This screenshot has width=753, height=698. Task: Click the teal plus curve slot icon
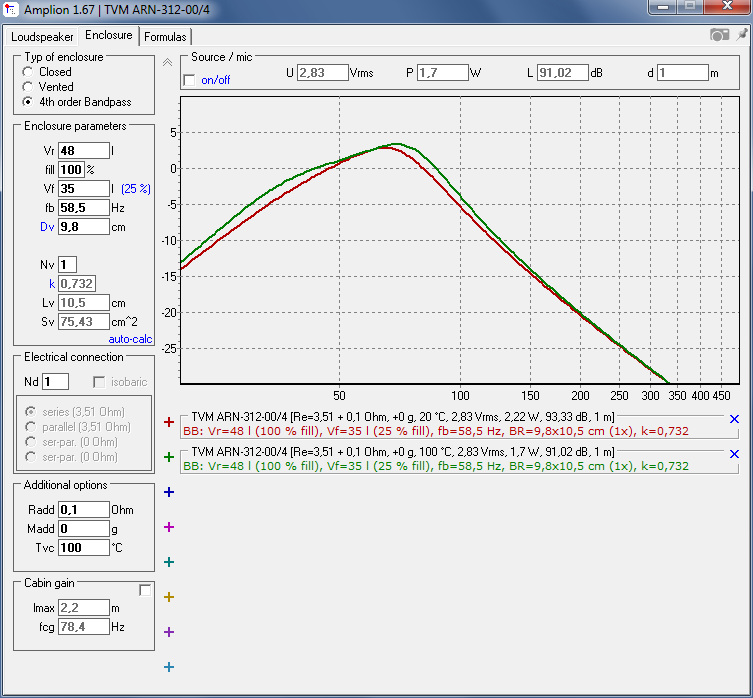click(x=169, y=562)
